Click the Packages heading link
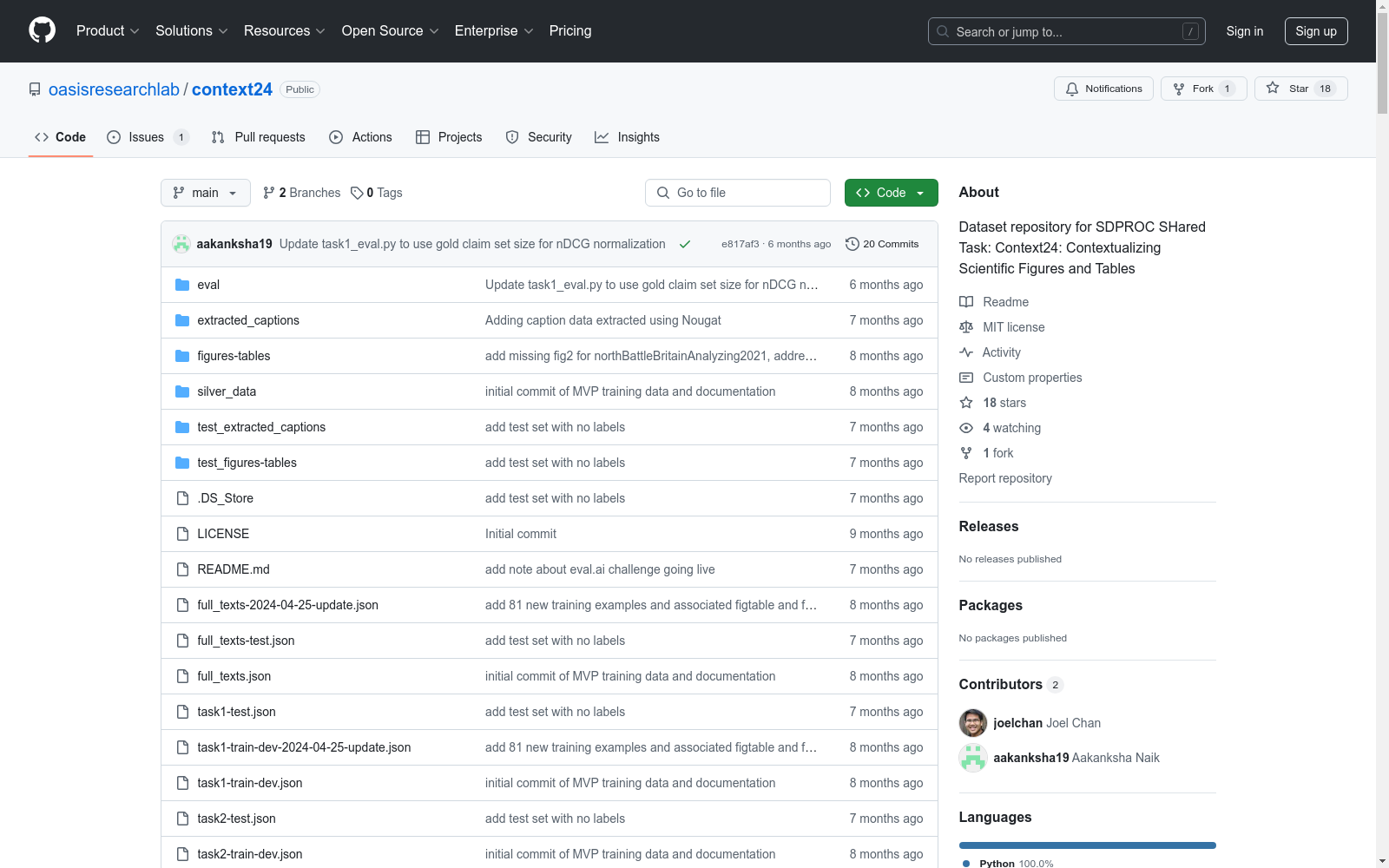Viewport: 1389px width, 868px height. [991, 605]
